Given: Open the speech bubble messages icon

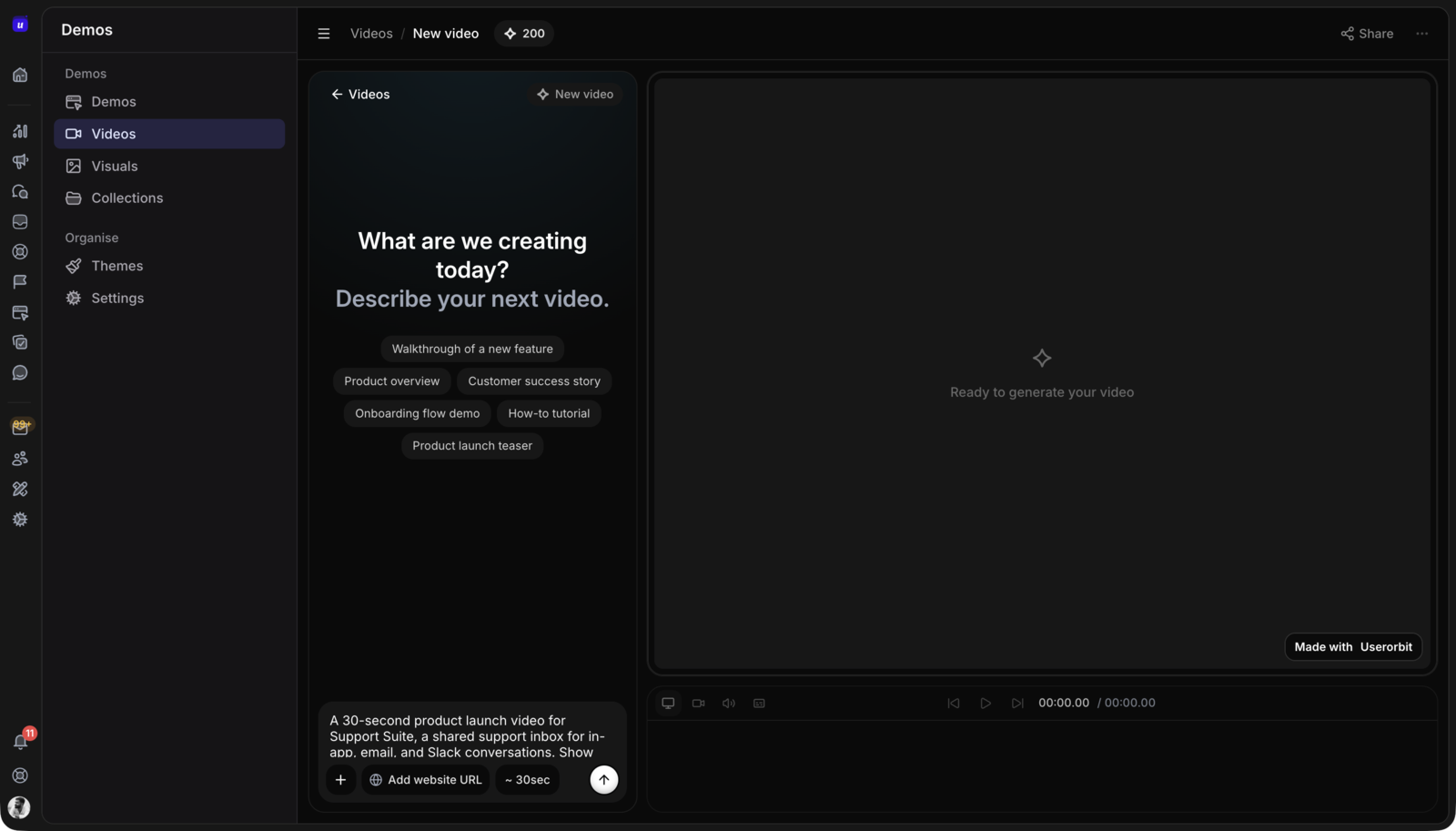Looking at the screenshot, I should [x=20, y=372].
